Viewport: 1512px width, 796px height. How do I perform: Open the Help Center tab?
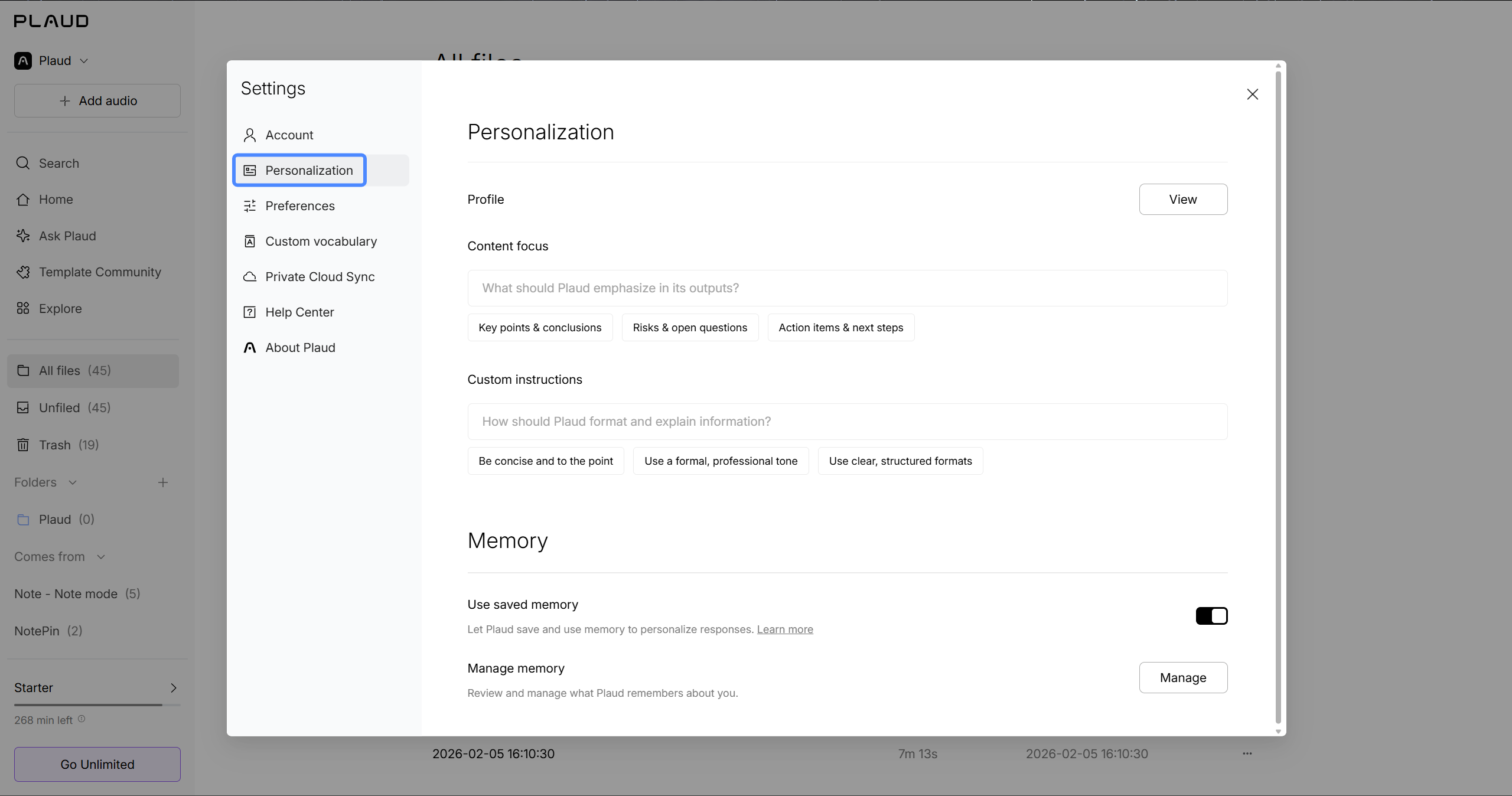tap(321, 312)
